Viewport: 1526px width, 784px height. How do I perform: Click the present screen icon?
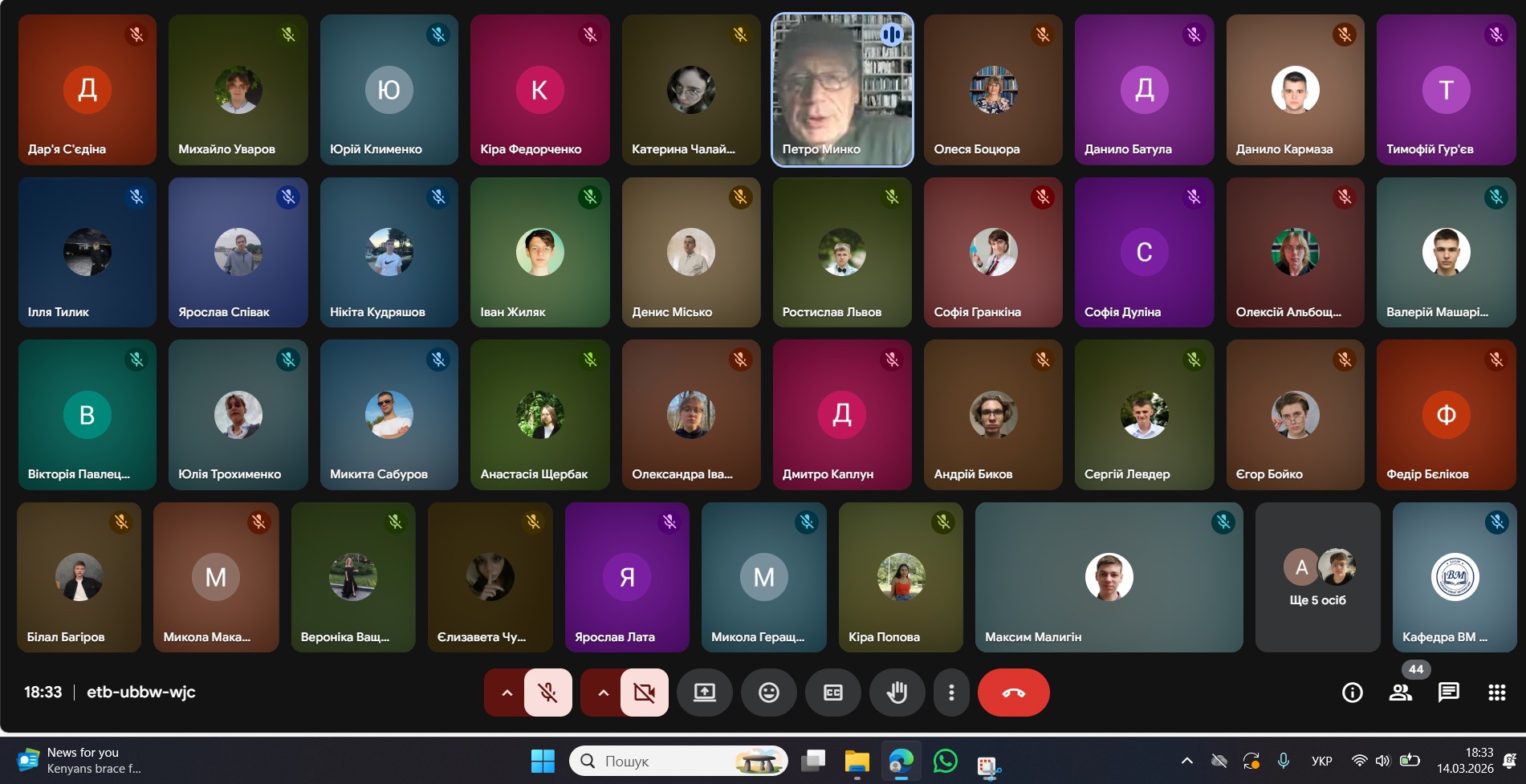tap(704, 693)
